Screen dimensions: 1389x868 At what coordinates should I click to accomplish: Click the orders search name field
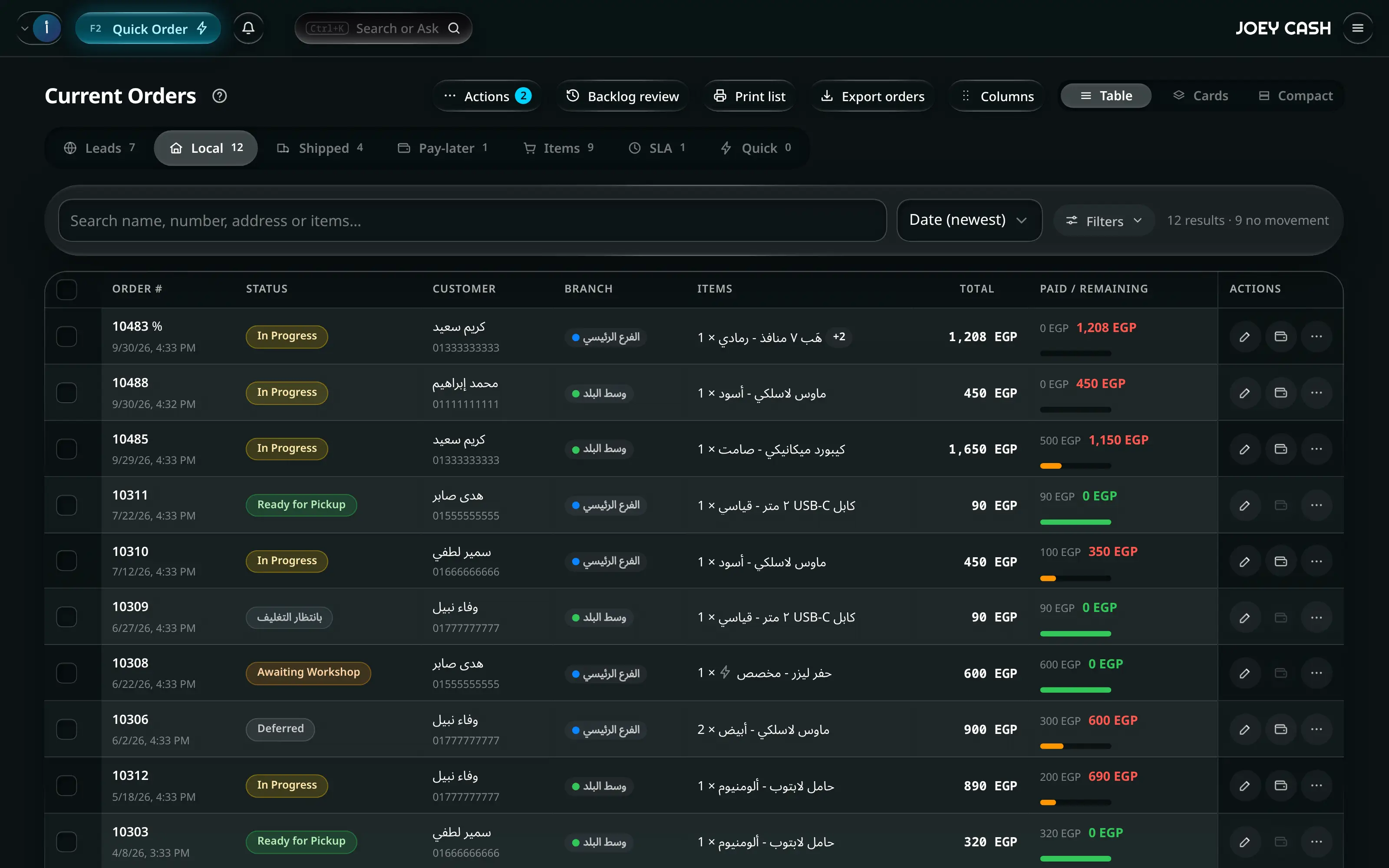point(472,220)
